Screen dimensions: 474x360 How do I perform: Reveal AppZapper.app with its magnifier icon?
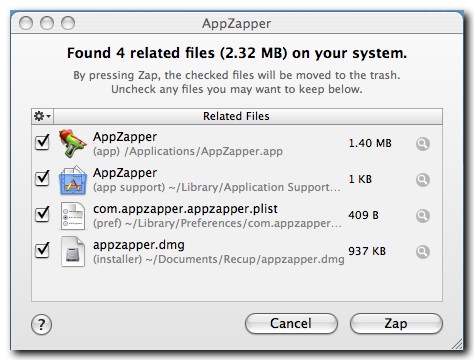423,144
